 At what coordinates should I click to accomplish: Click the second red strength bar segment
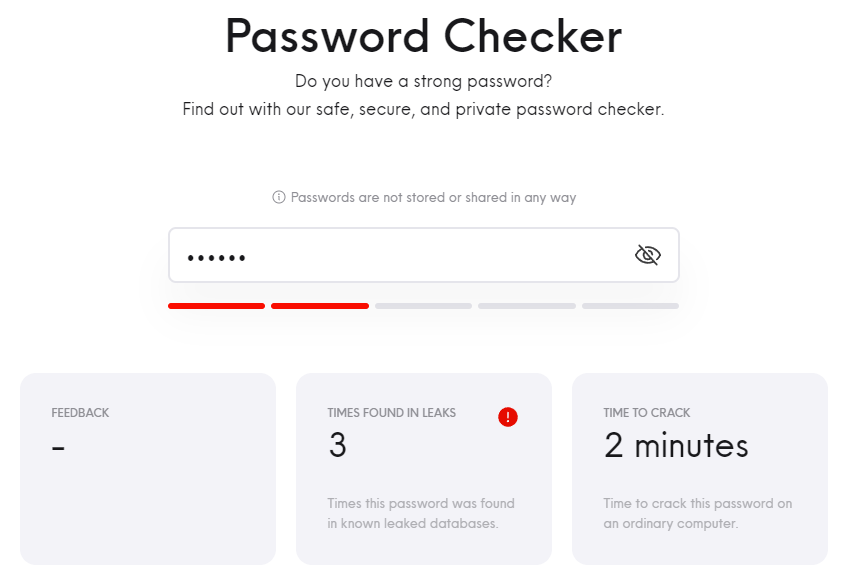(x=320, y=306)
